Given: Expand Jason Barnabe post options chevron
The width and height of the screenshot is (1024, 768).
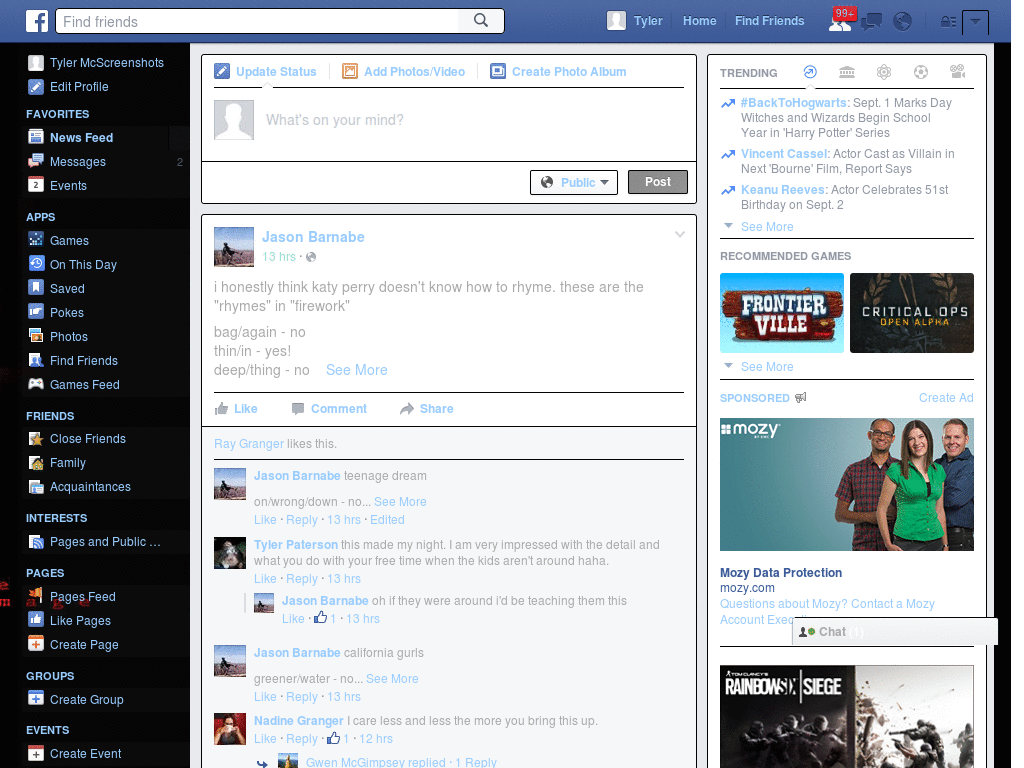Looking at the screenshot, I should 680,234.
